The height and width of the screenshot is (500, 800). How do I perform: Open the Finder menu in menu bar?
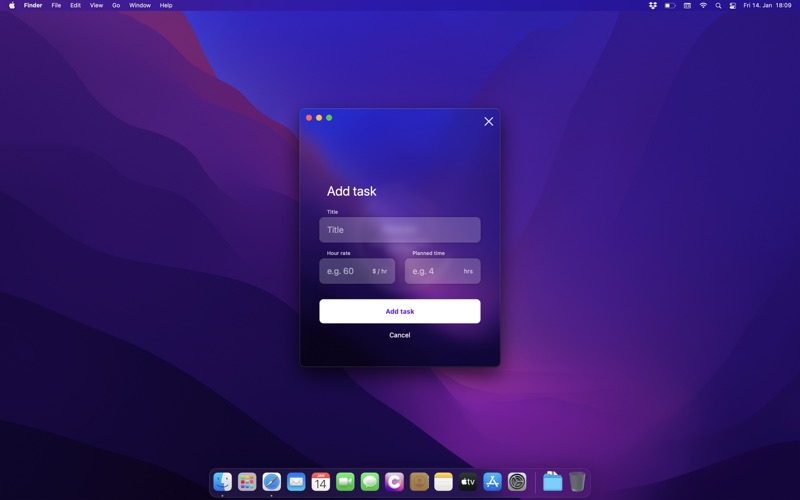[33, 6]
